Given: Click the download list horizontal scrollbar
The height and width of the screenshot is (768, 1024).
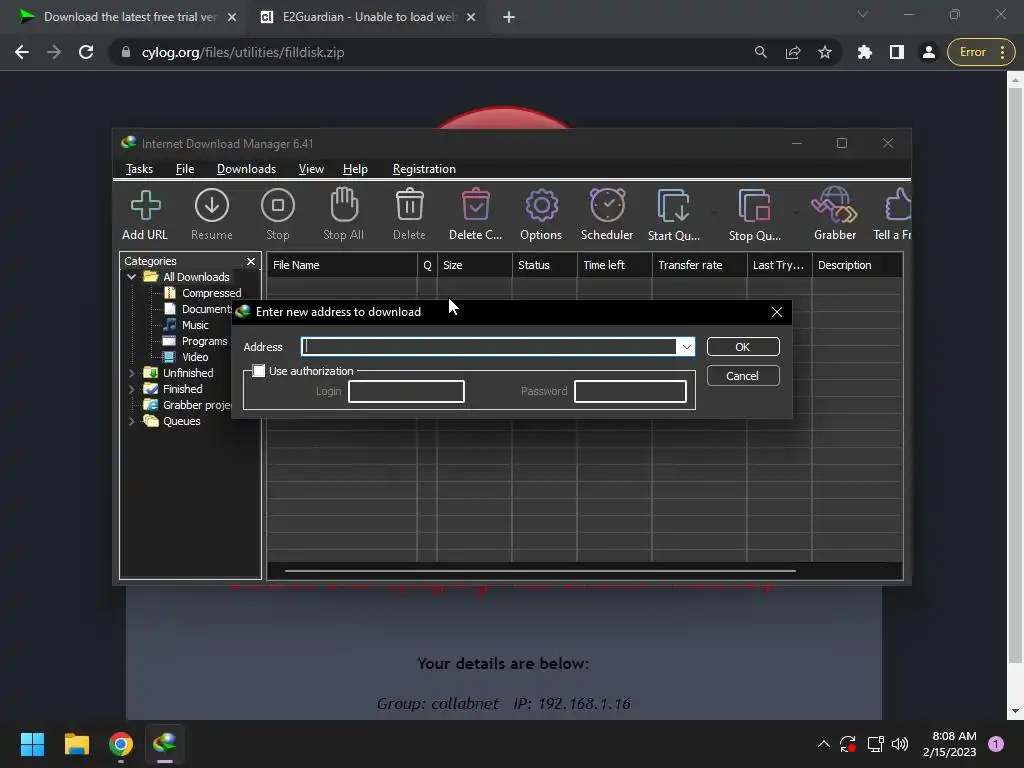Looking at the screenshot, I should tap(540, 571).
